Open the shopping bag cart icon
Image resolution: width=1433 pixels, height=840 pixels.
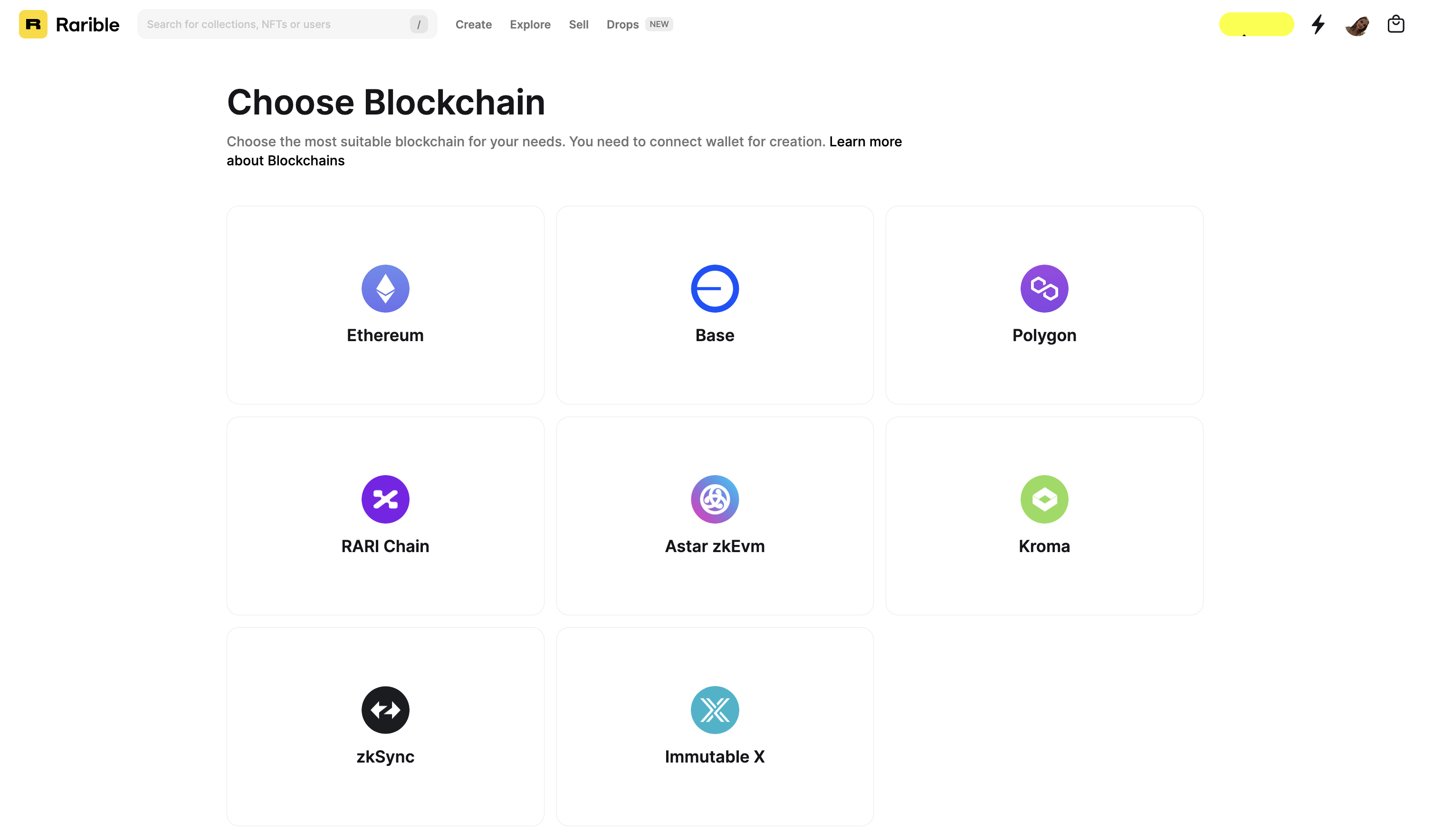(x=1395, y=24)
